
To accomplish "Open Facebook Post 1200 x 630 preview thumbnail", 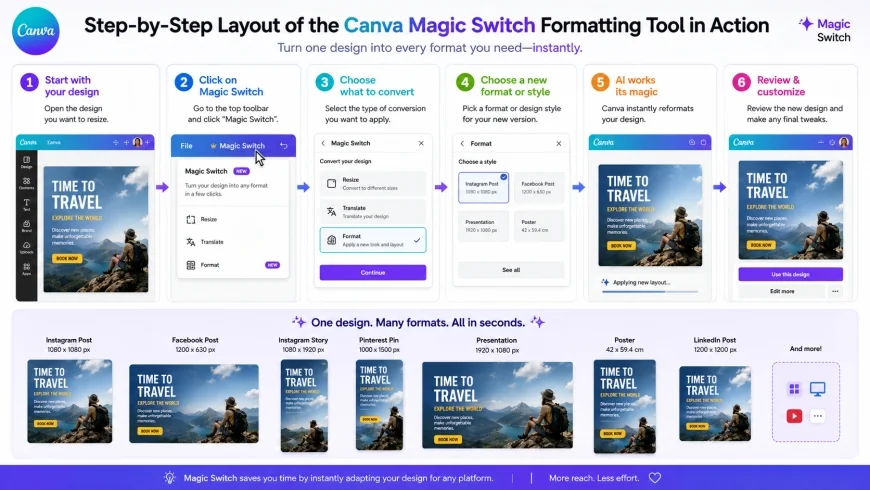I will pos(194,403).
